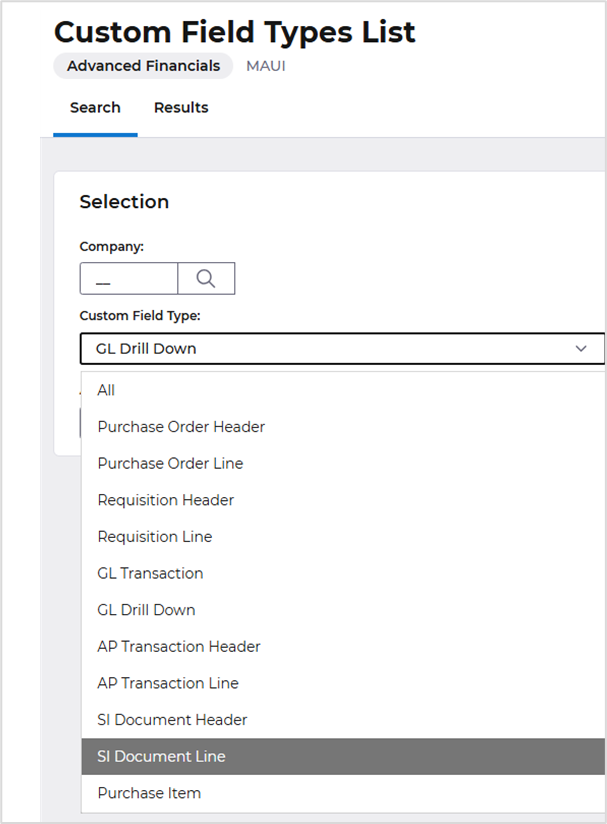Click the MAUI label link
This screenshot has height=824, width=607.
266,66
